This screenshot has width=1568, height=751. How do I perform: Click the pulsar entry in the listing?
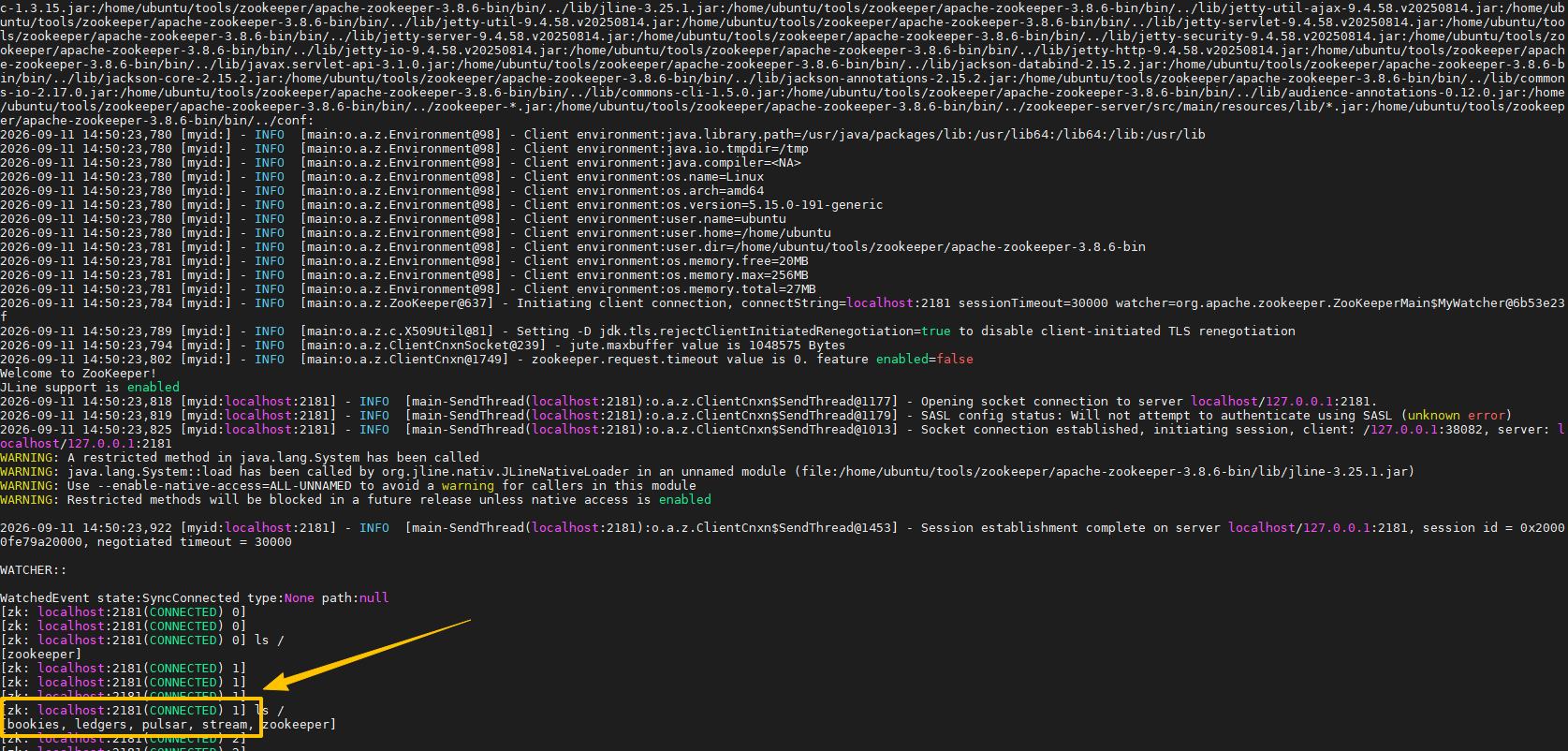[x=165, y=725]
